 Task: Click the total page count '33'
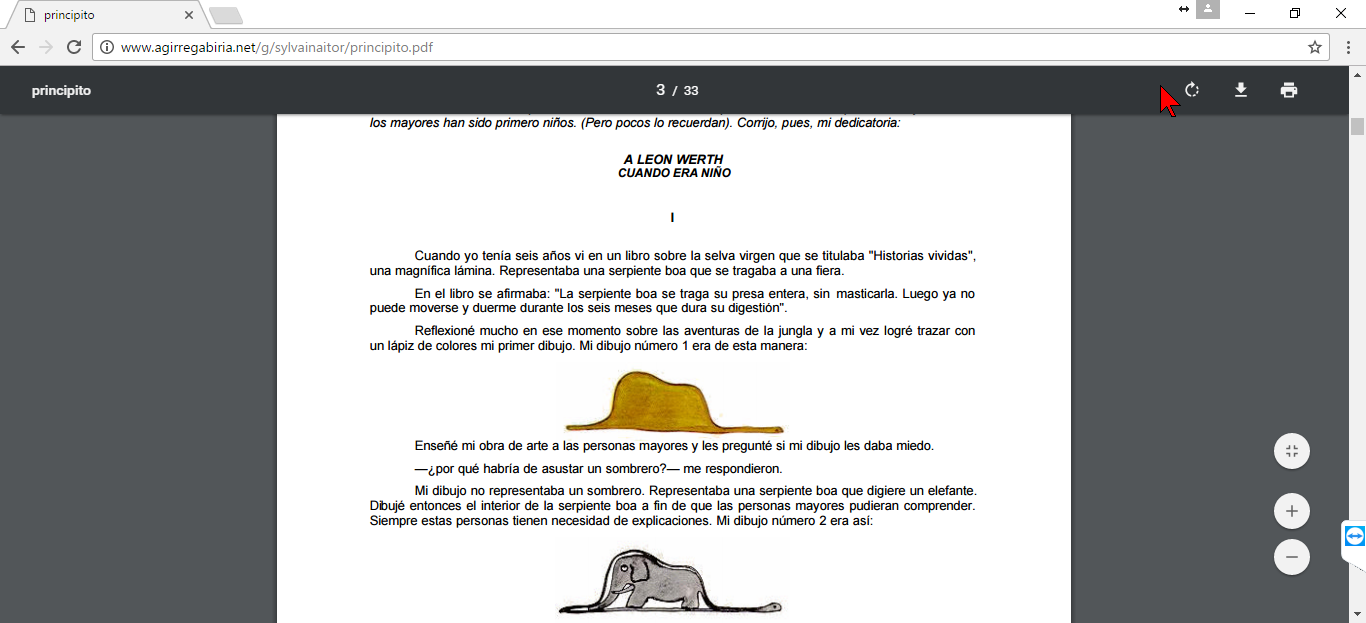point(691,91)
